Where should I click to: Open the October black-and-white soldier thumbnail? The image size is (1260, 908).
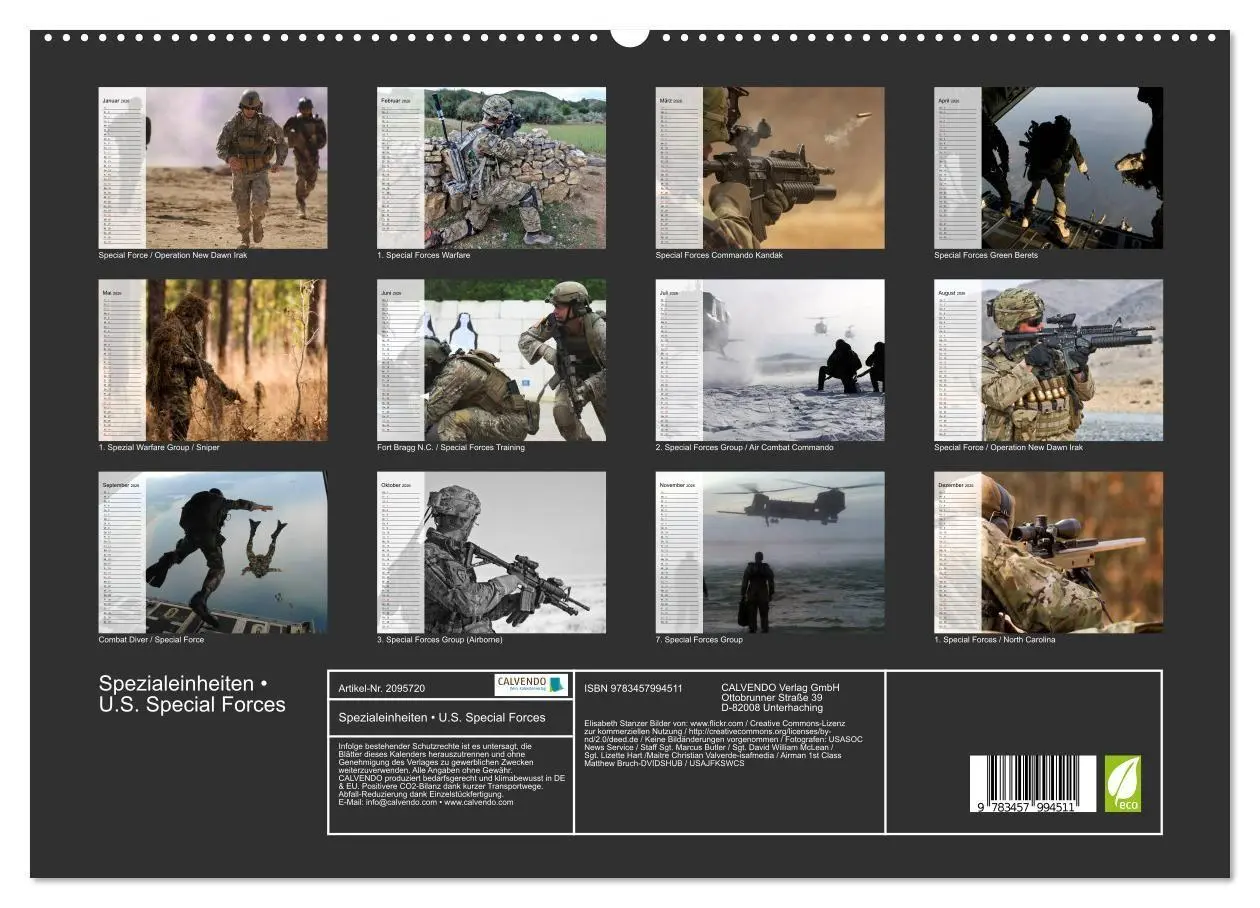[491, 552]
